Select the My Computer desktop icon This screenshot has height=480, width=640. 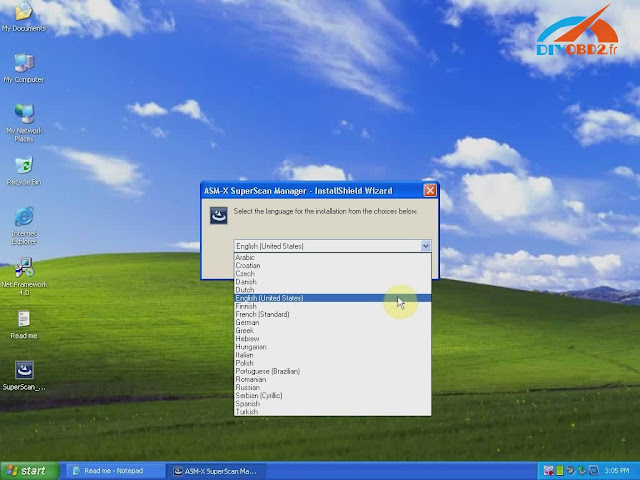(x=24, y=68)
